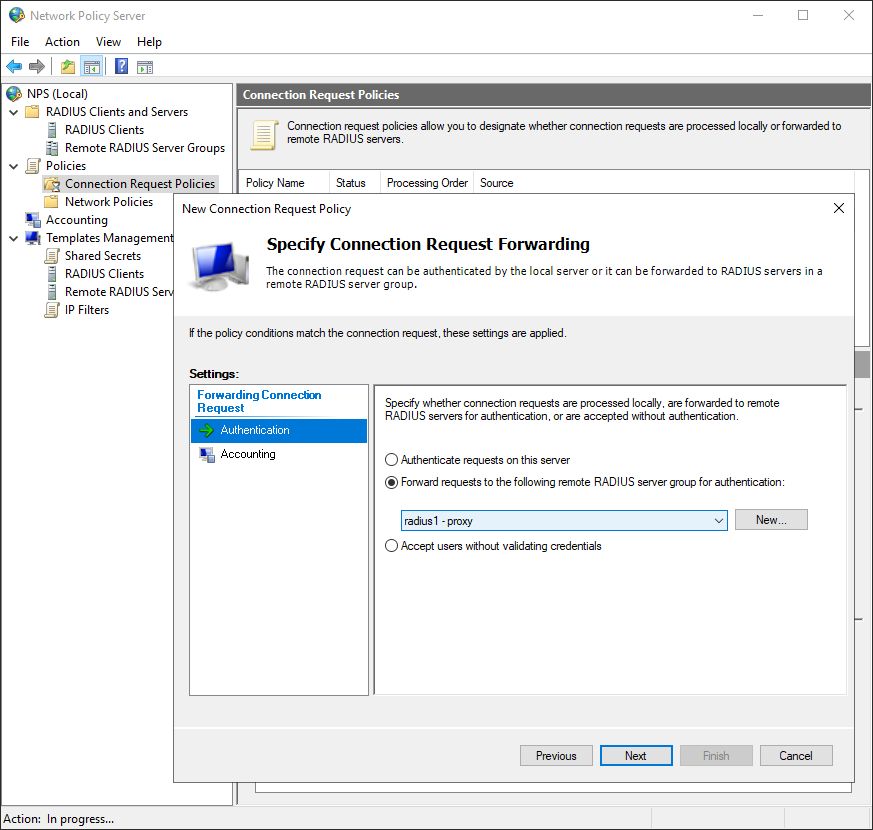
Task: Open the File menu
Action: tap(20, 42)
